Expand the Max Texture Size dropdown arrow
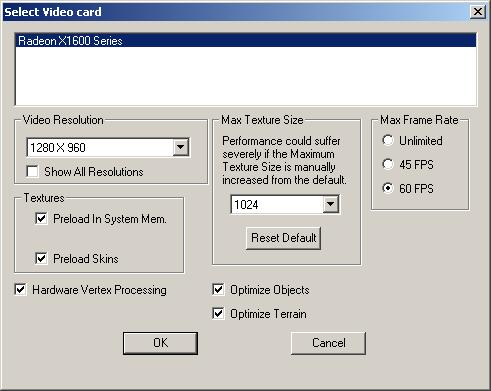This screenshot has height=391, width=491. coord(330,204)
